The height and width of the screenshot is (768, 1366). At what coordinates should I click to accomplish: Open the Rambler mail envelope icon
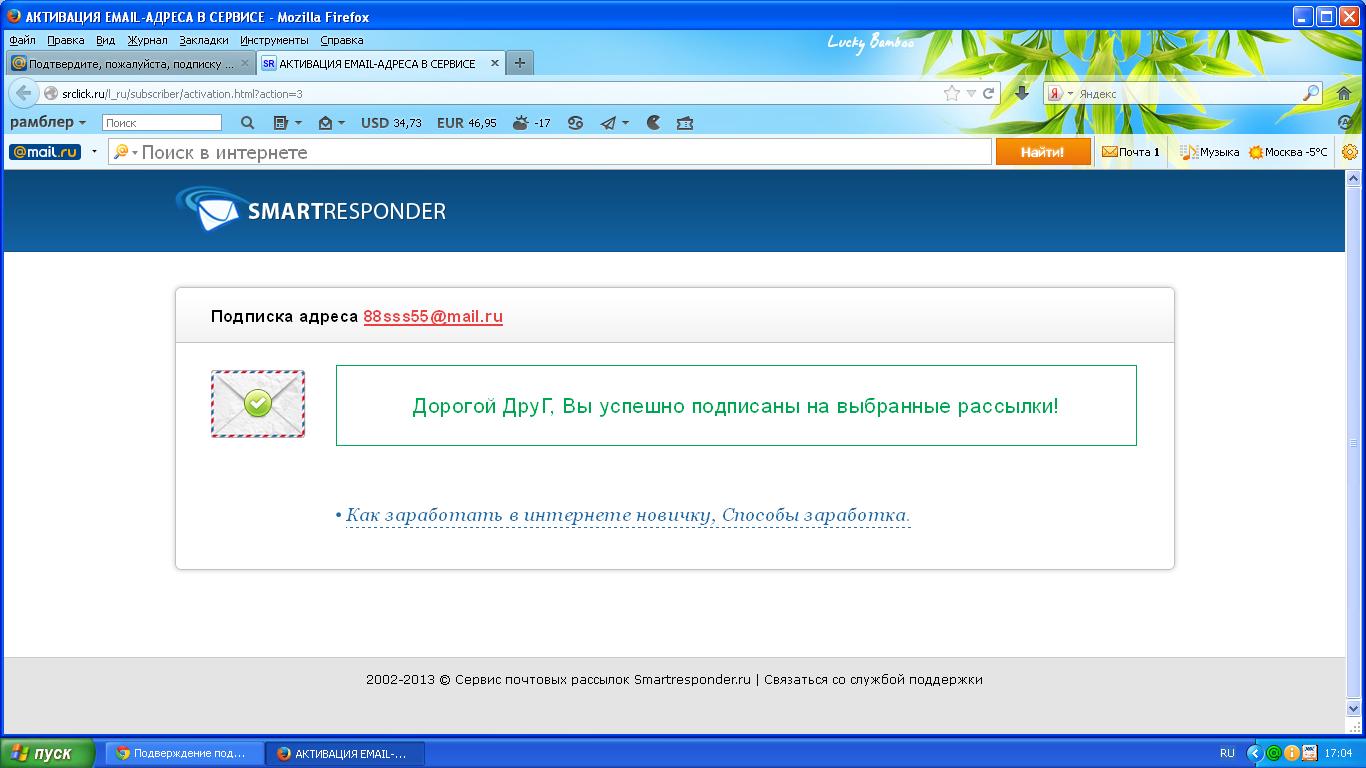[325, 123]
